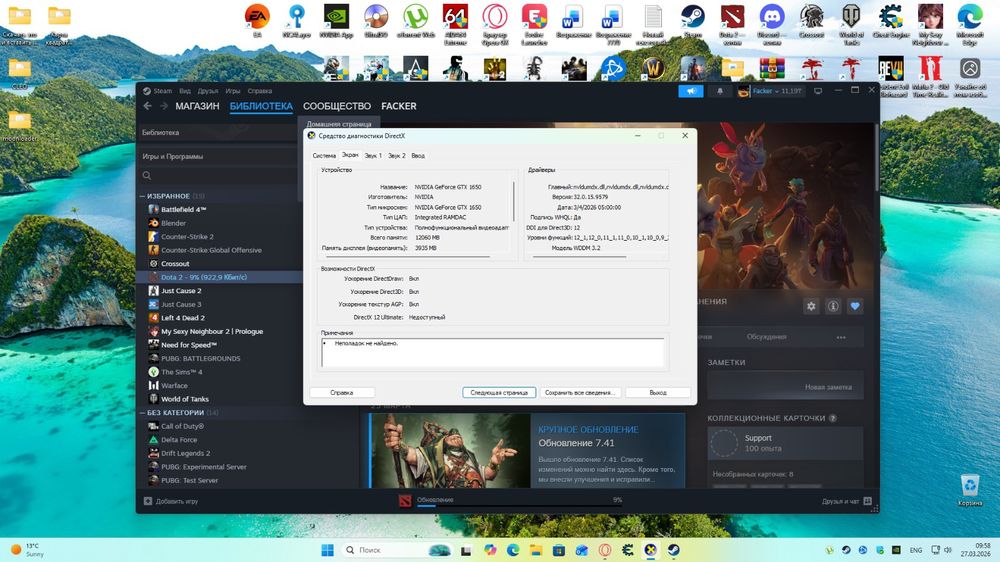Click the Выход button in DirectX dialog

point(658,393)
